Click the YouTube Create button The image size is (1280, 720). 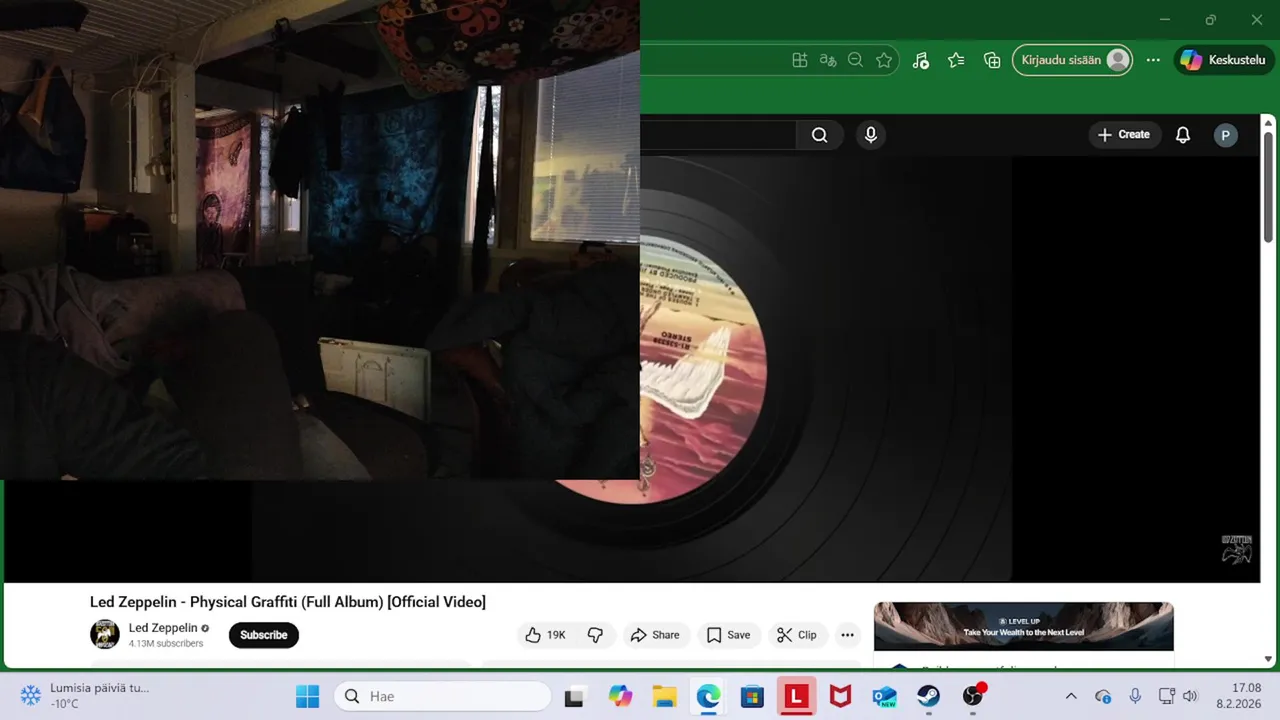pos(1124,135)
